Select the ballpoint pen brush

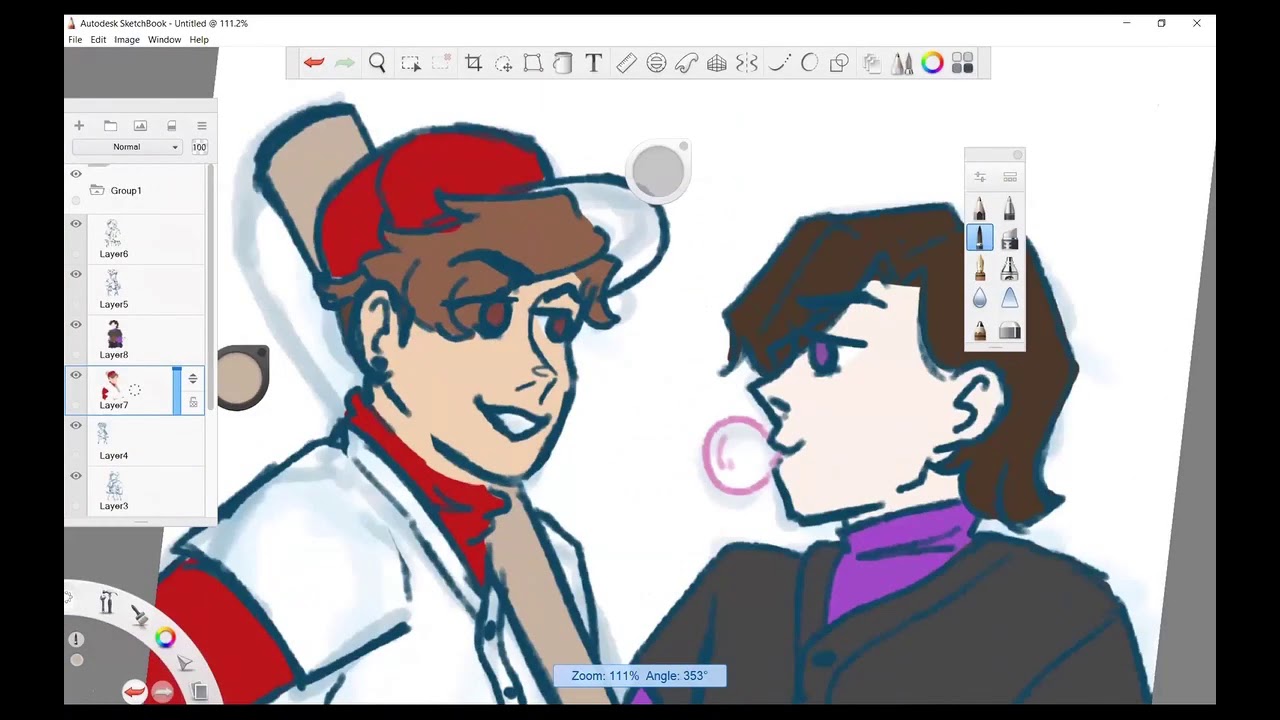click(x=1009, y=208)
